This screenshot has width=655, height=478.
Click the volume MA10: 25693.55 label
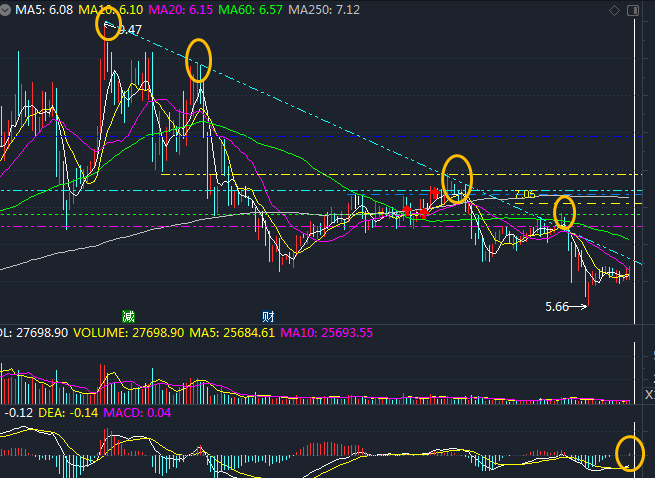pyautogui.click(x=327, y=333)
